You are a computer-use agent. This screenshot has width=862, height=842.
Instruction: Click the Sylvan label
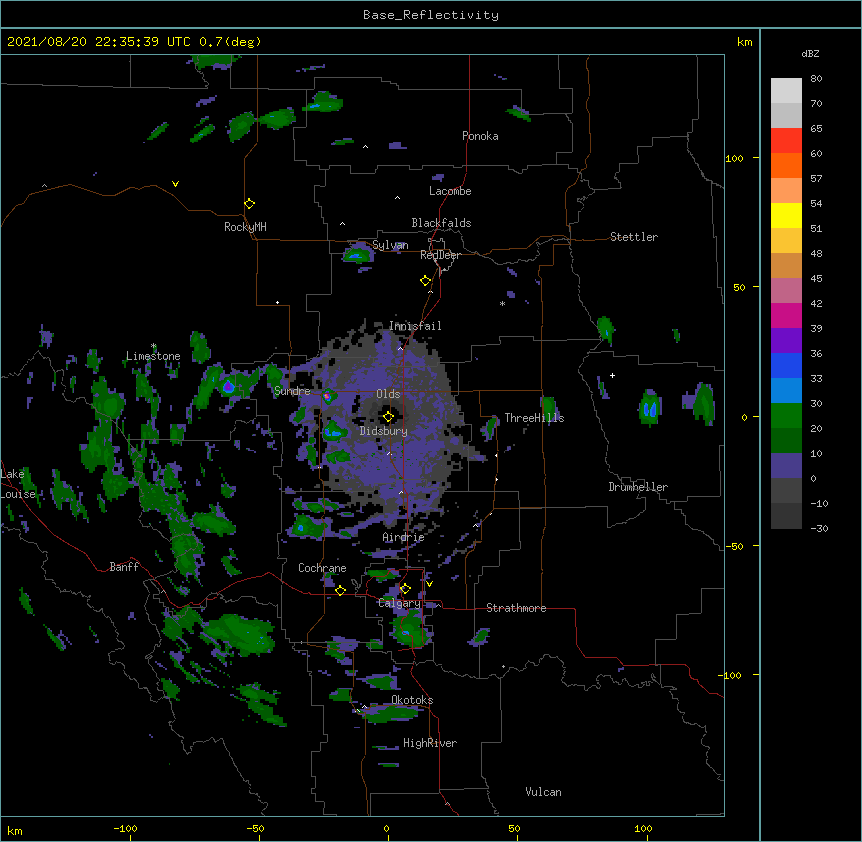click(x=390, y=245)
